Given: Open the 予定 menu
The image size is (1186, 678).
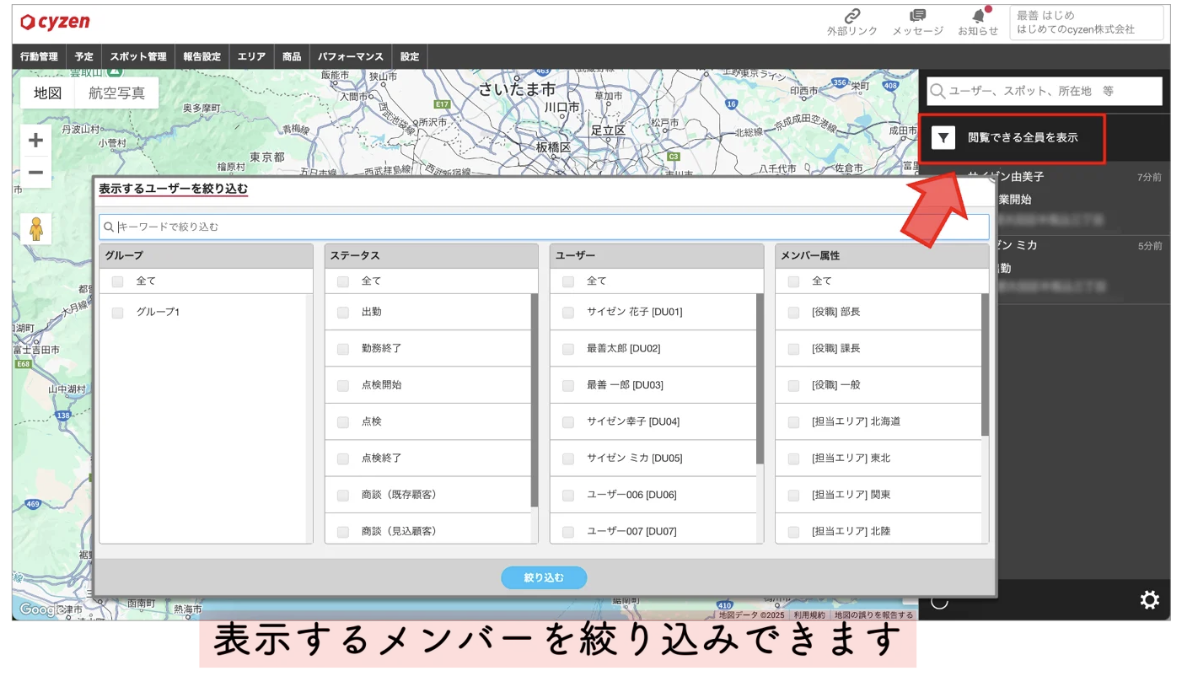Looking at the screenshot, I should (84, 57).
